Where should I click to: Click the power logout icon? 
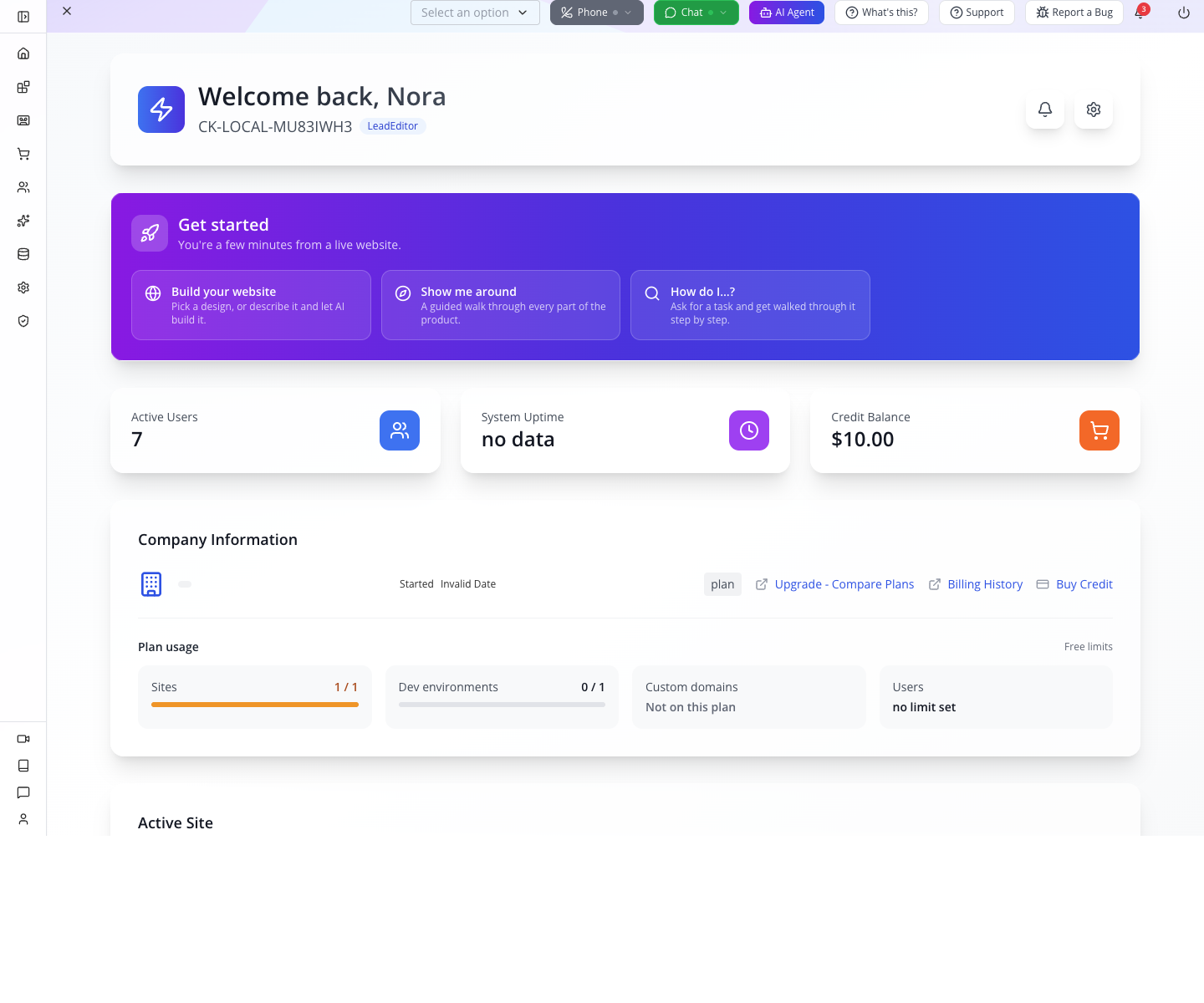coord(1184,13)
